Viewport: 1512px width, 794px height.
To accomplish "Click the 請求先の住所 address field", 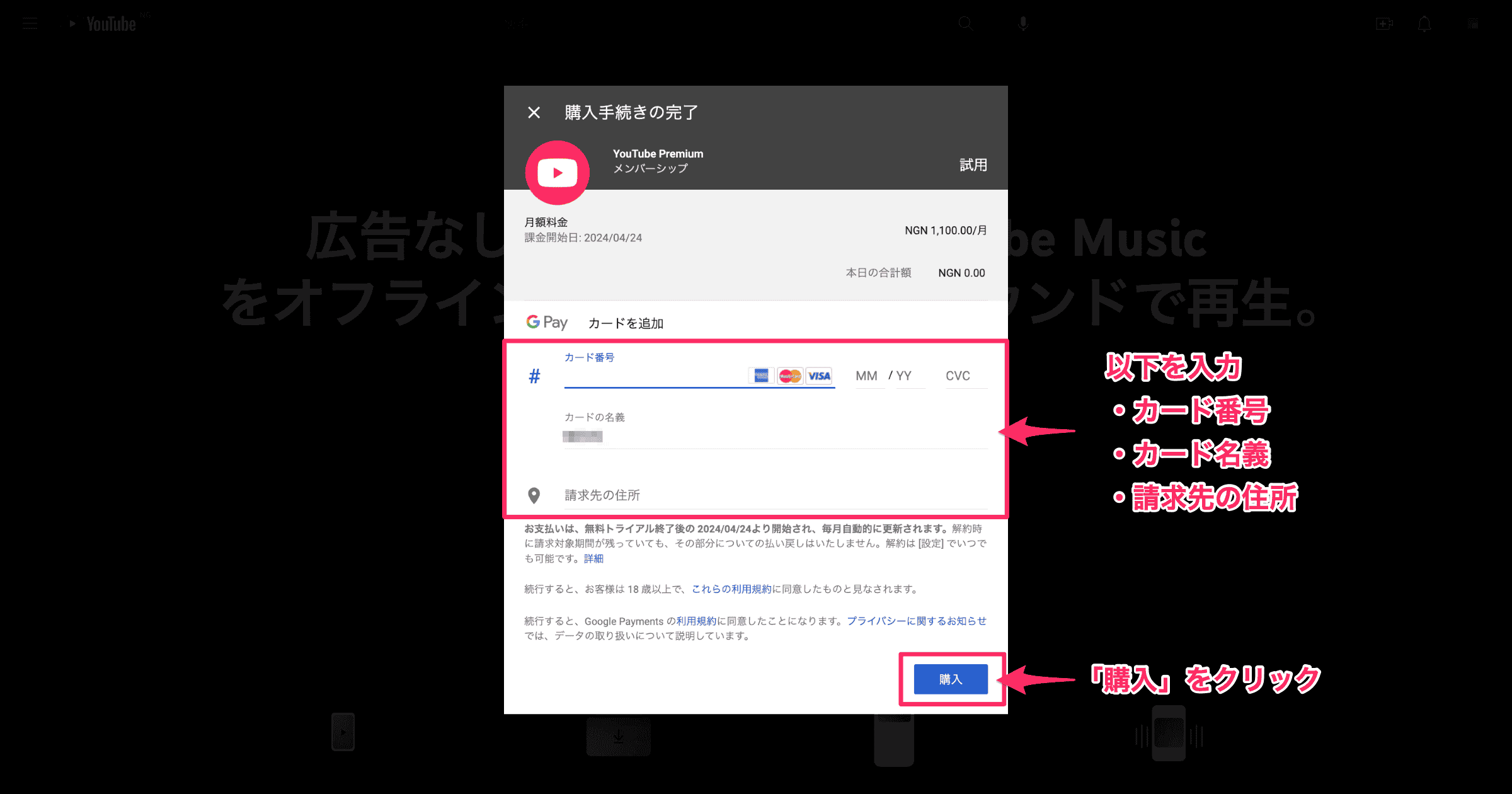I will [x=776, y=495].
